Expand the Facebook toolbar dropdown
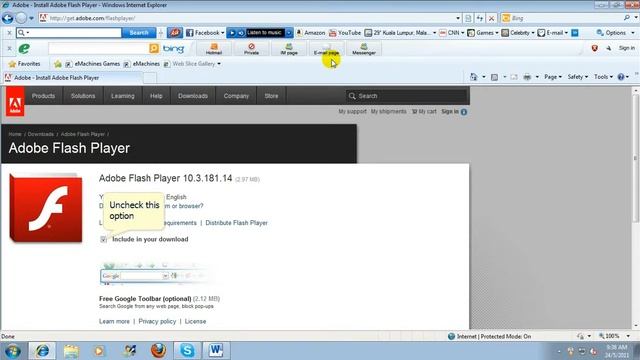Image resolution: width=640 pixels, height=360 pixels. click(x=222, y=33)
